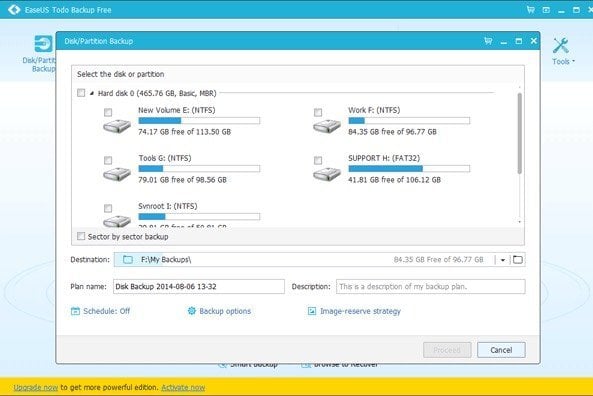Check the Hard disk 0 checkbox
Screen dimensions: 593x396
pyautogui.click(x=81, y=93)
